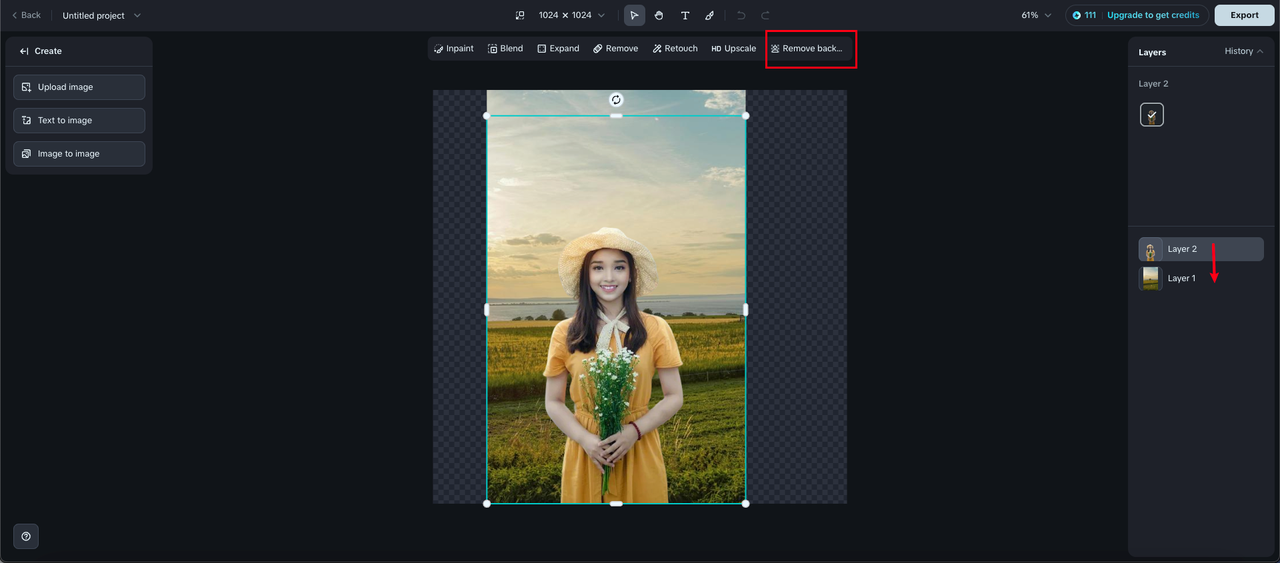Click the right edge resize handle
The height and width of the screenshot is (563, 1280).
point(745,310)
